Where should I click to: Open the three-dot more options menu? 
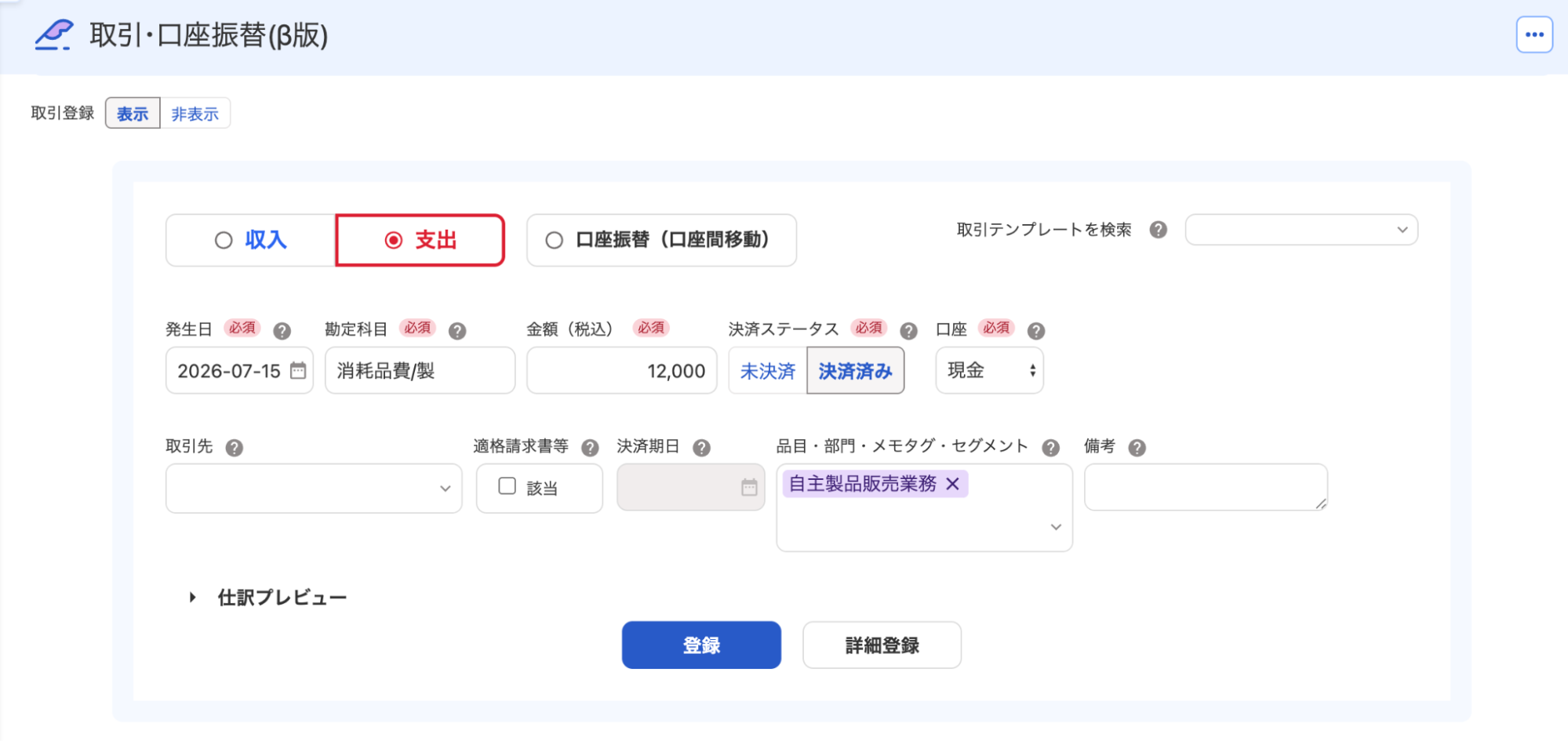point(1534,35)
